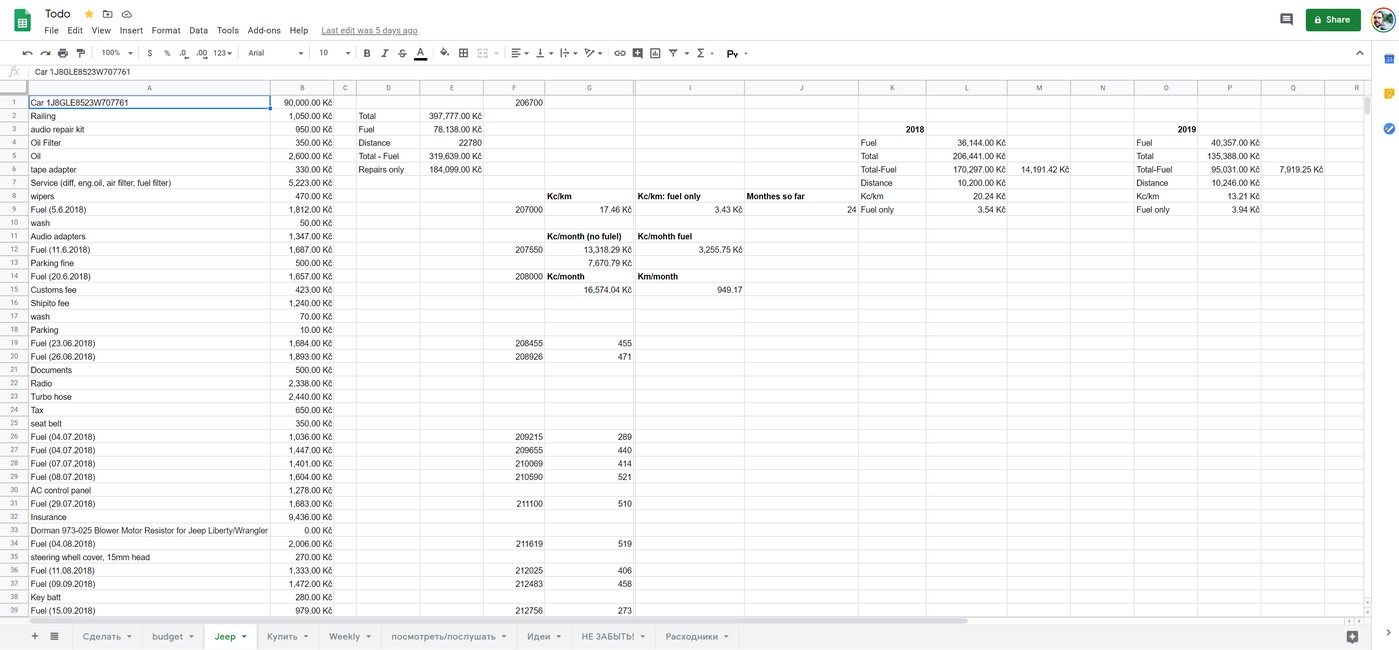Open the Format menu

pos(166,31)
